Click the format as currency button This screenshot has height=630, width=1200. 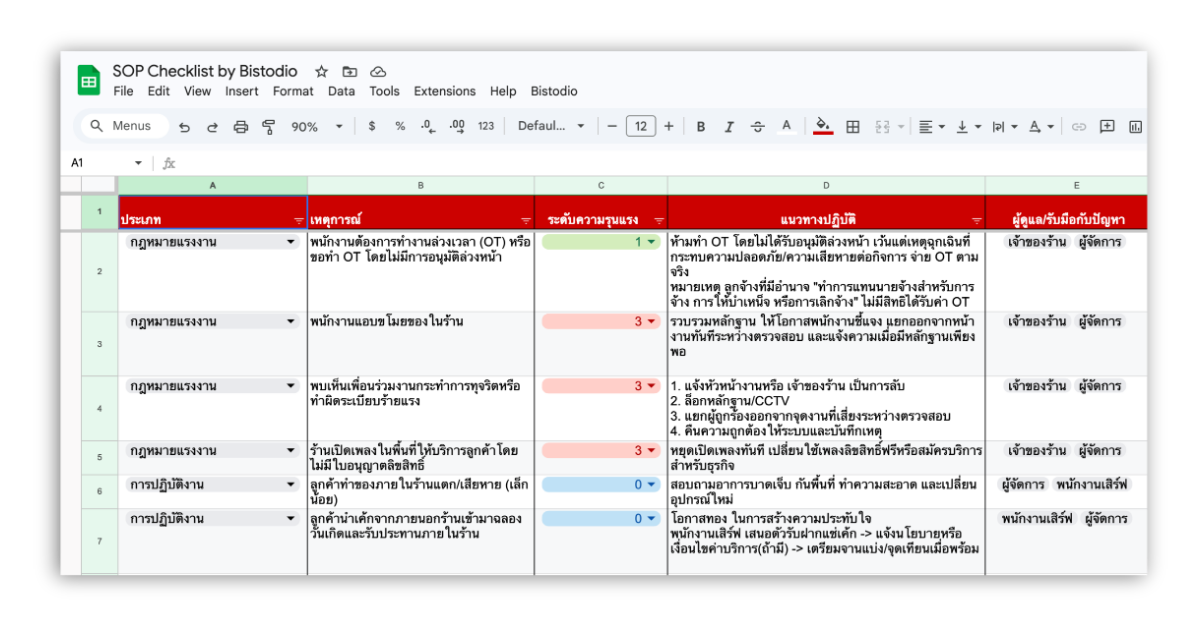[372, 127]
